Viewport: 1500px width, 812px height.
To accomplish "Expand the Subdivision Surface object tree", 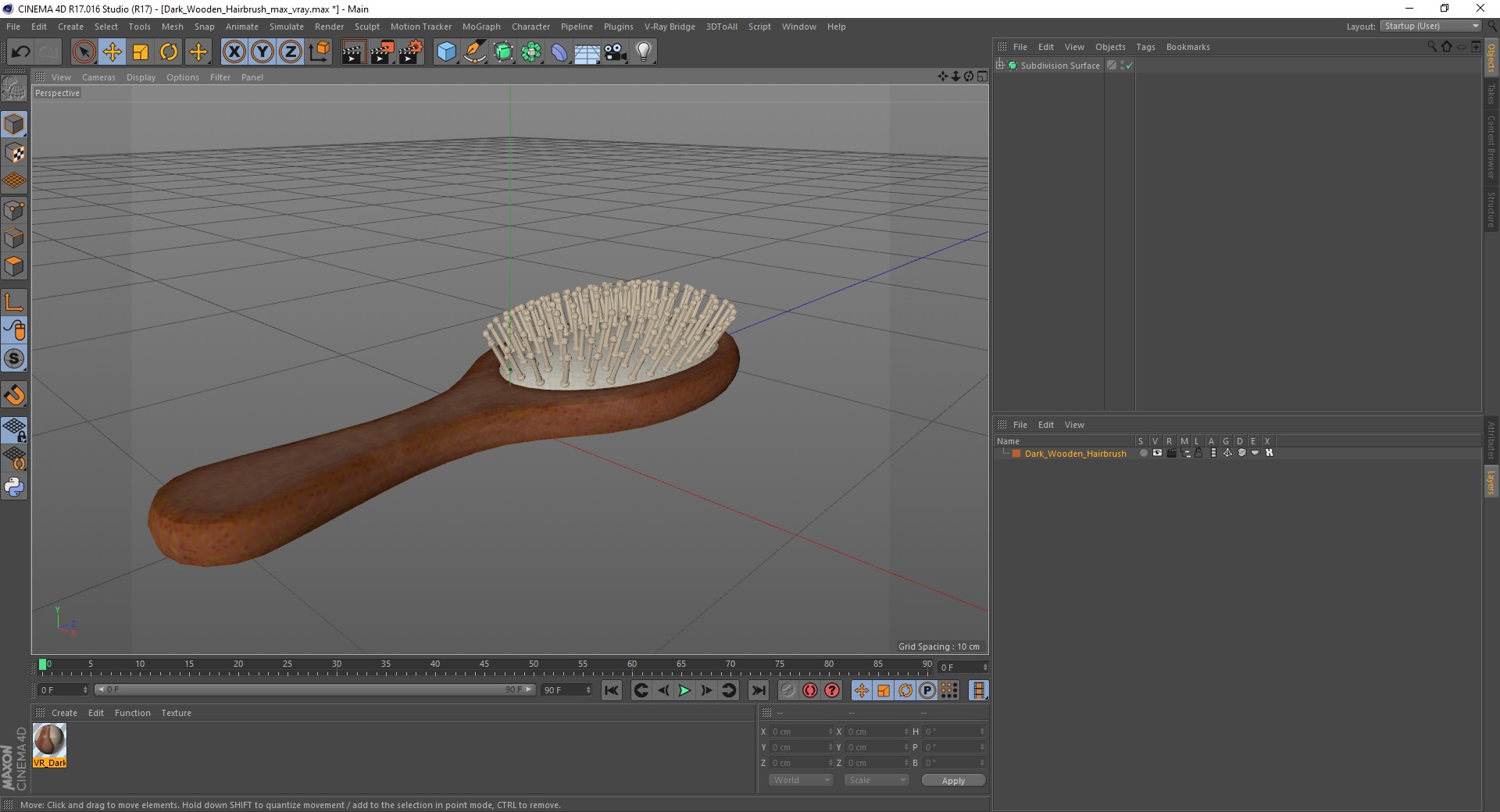I will pyautogui.click(x=1000, y=65).
